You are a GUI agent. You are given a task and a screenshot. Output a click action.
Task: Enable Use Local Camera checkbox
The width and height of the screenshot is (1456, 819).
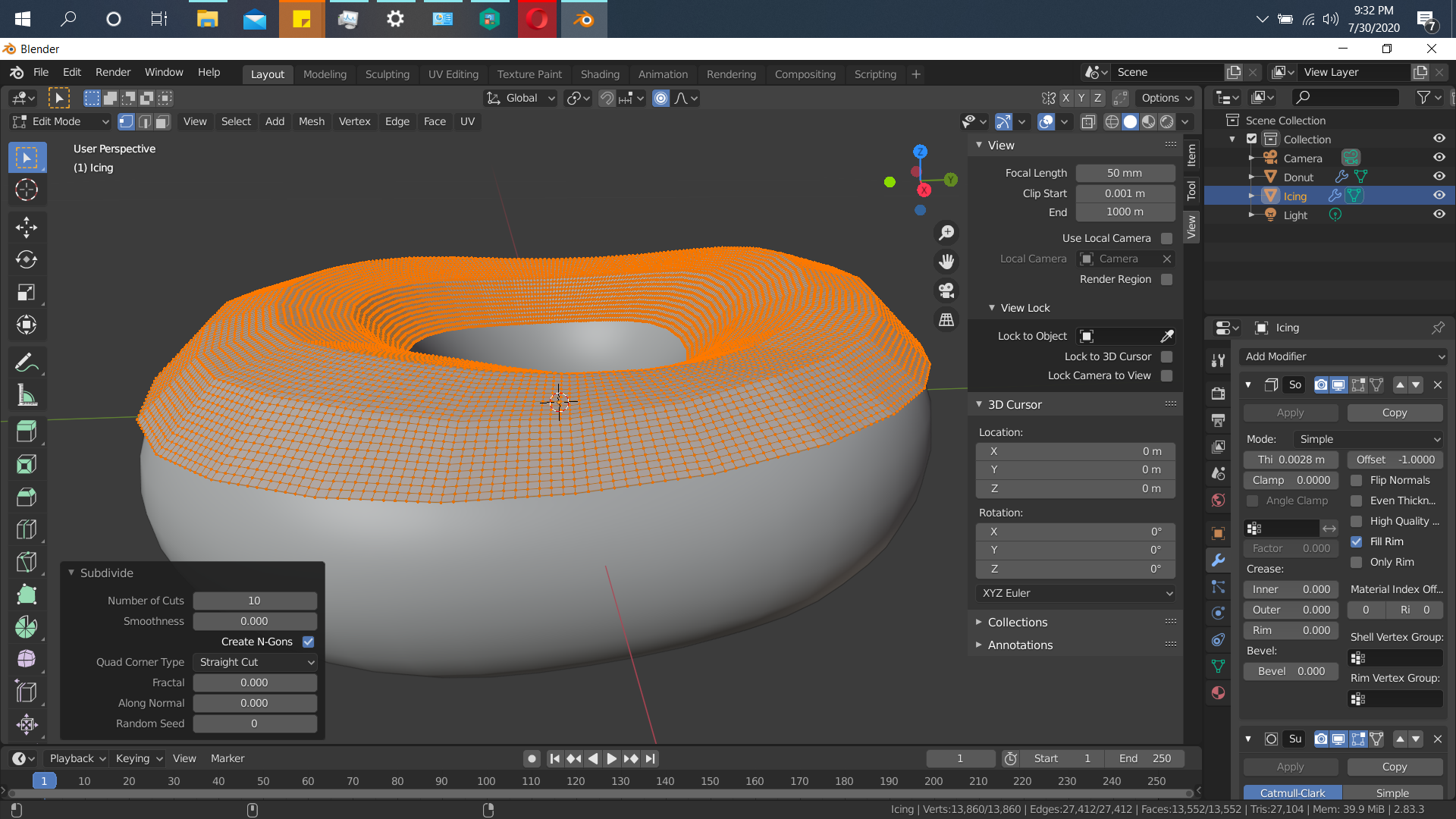(x=1166, y=238)
